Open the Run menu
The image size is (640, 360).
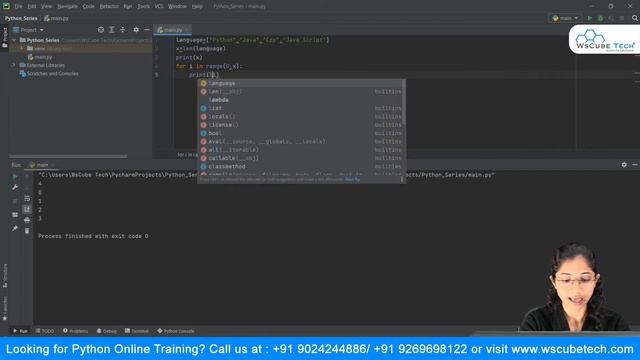[128, 7]
